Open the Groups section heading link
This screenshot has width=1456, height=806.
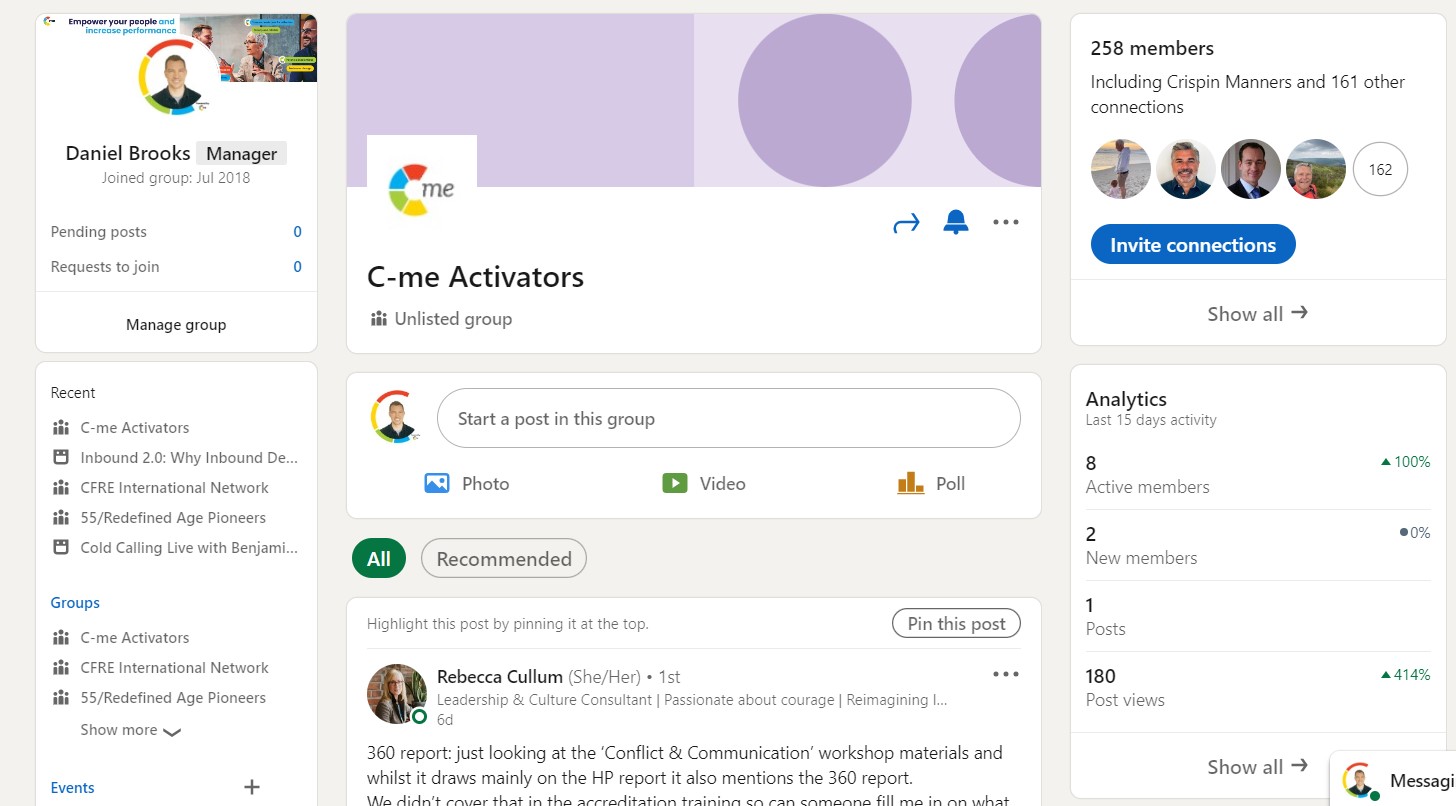[x=75, y=603]
